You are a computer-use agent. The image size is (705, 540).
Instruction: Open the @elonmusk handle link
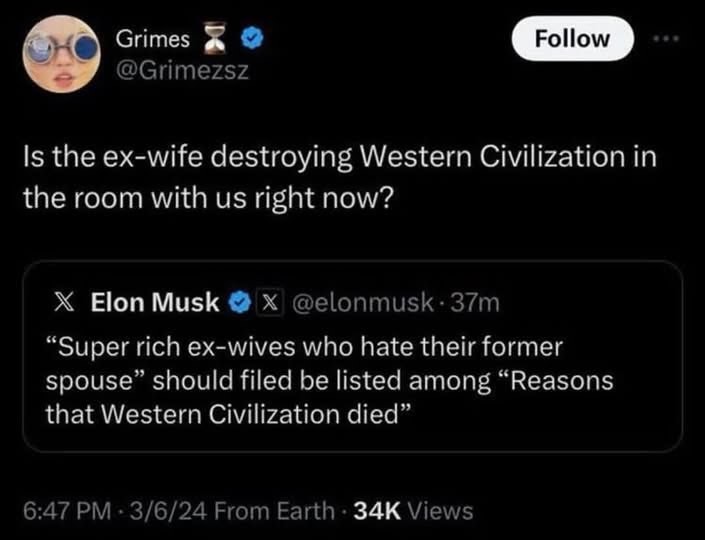tap(363, 303)
